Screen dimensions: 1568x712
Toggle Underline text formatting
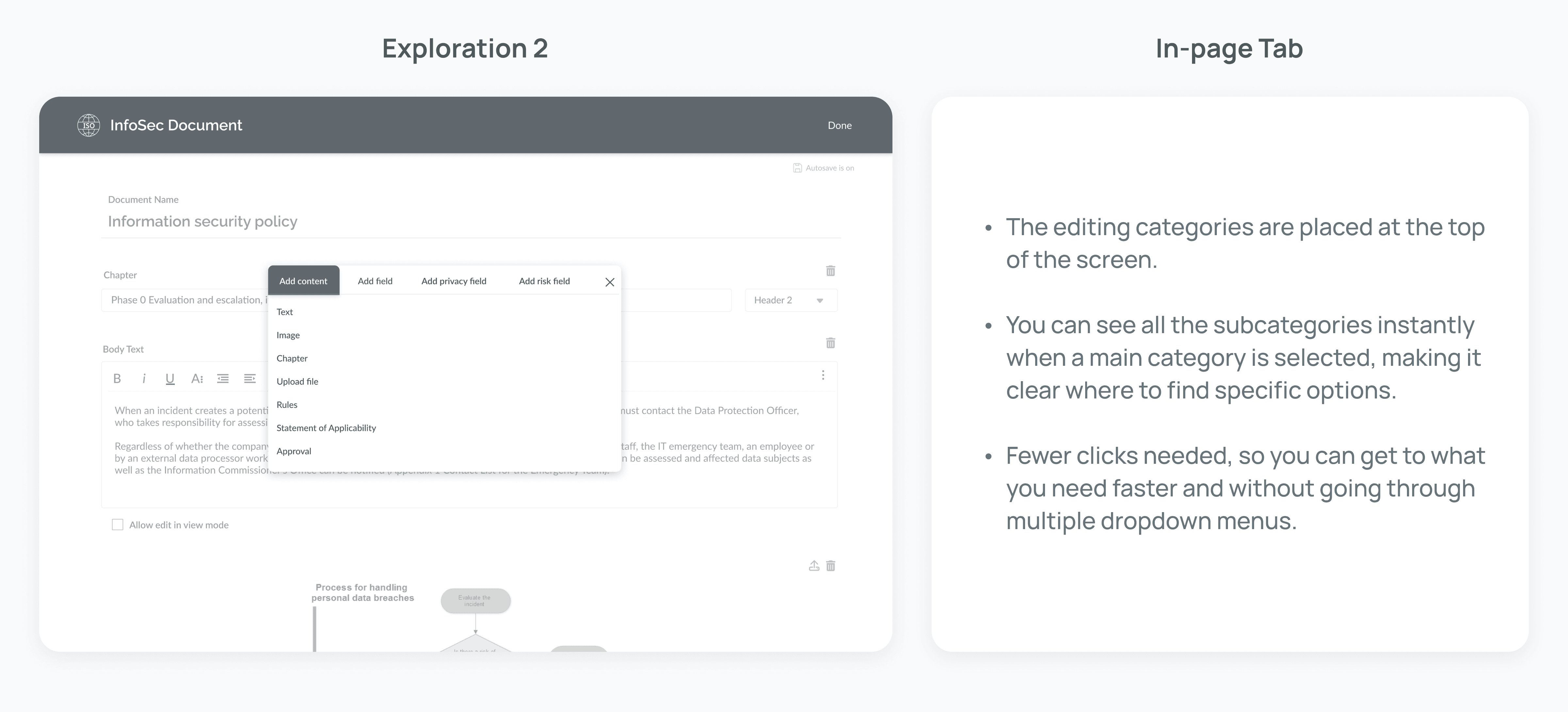pos(170,379)
